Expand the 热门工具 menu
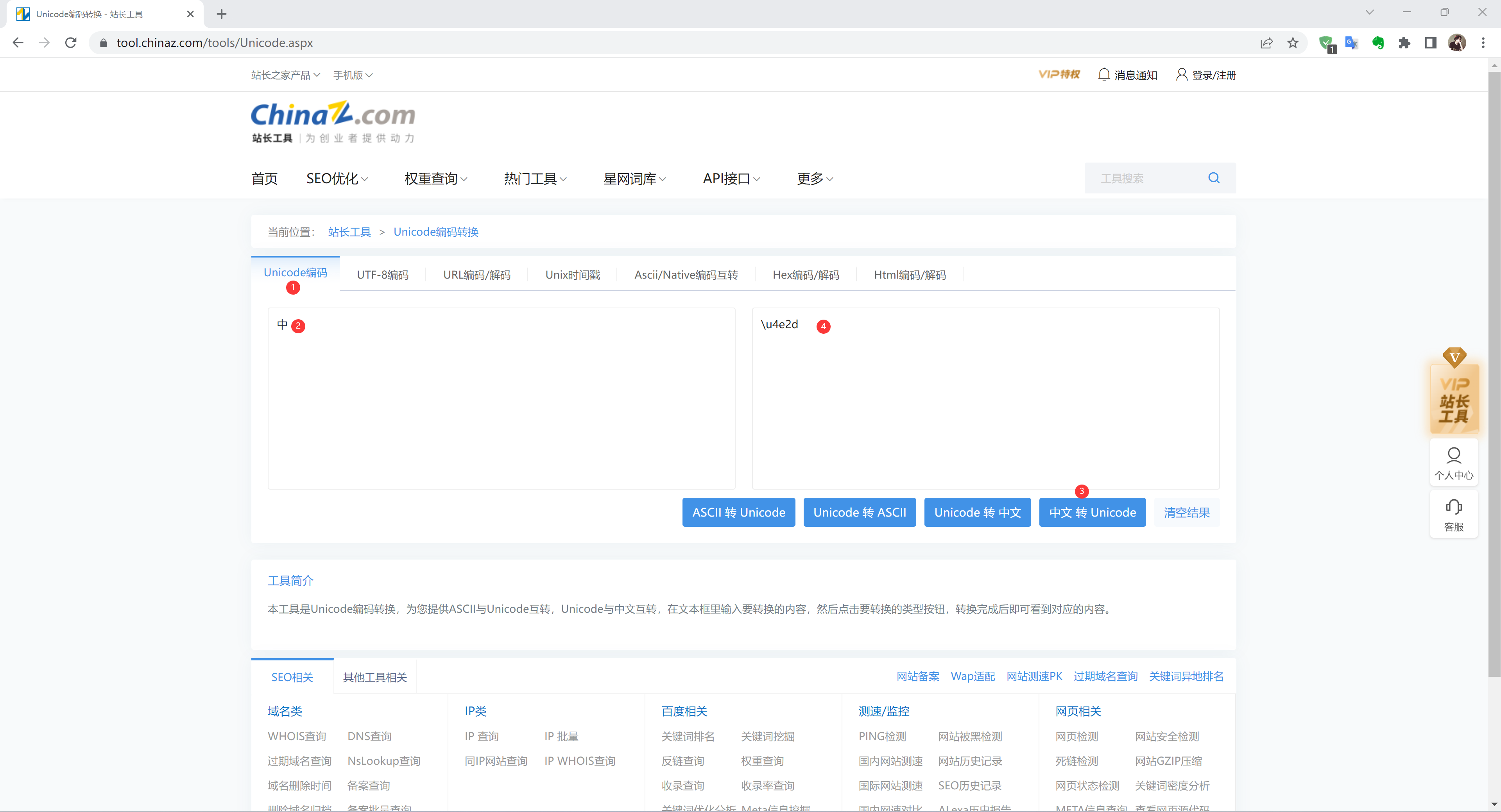Screen dimensions: 1501x812 click(535, 178)
